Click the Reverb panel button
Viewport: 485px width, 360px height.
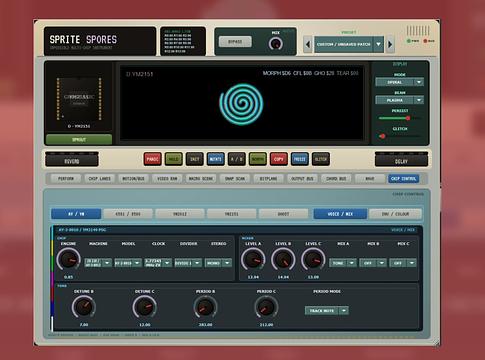(x=72, y=159)
